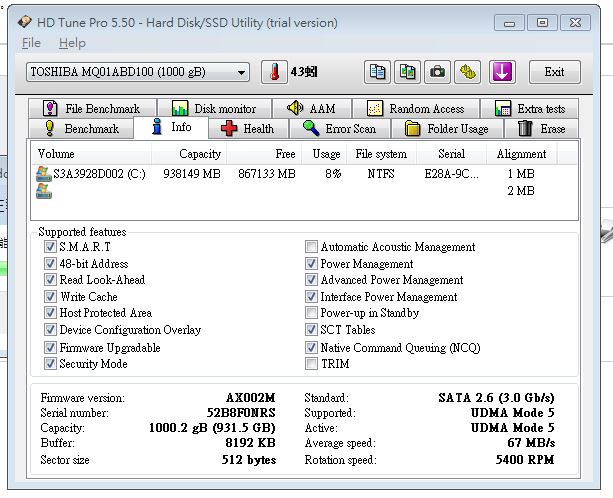This screenshot has height=498, width=613.
Task: Toggle the Interface Power Management checkbox
Action: (x=311, y=296)
